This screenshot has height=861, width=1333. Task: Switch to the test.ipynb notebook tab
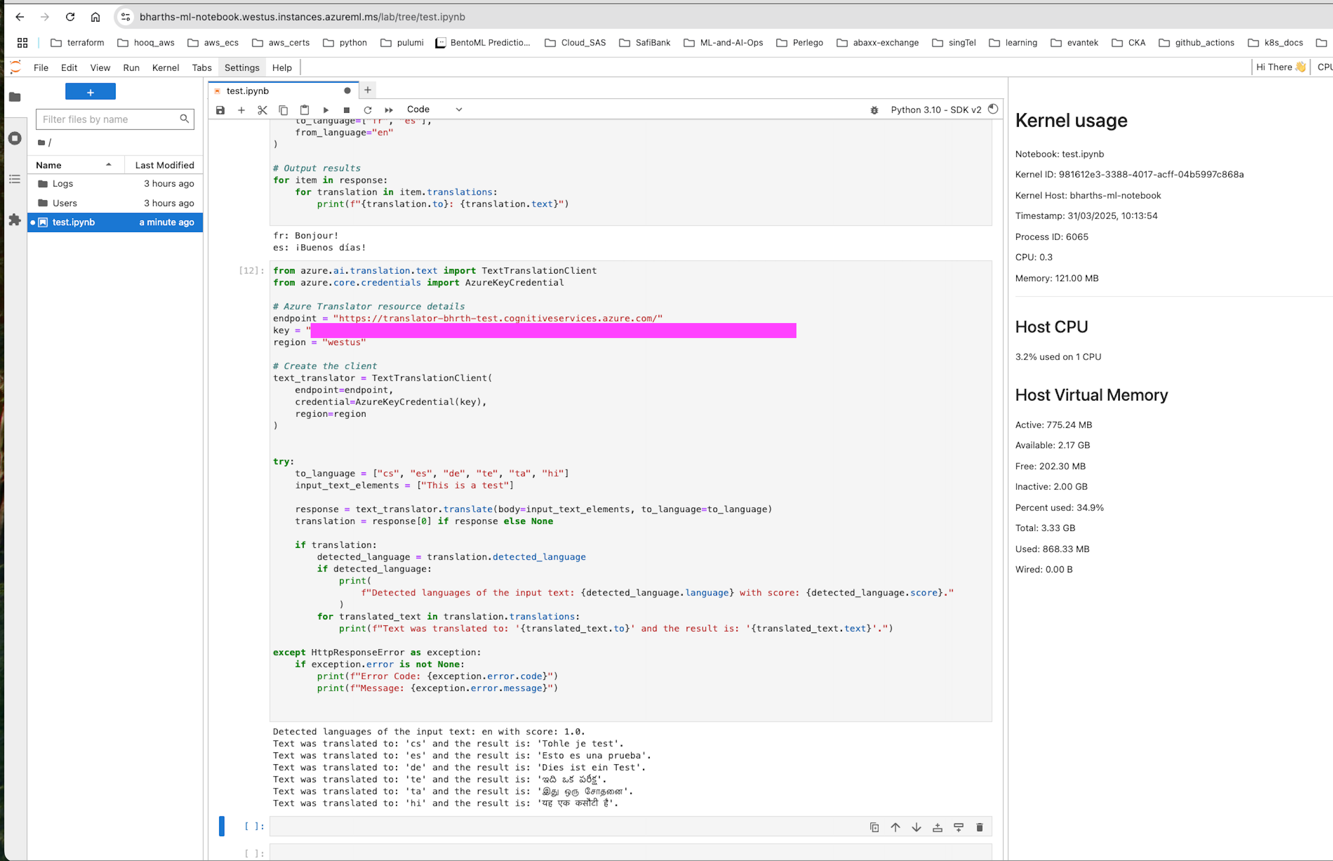[283, 91]
